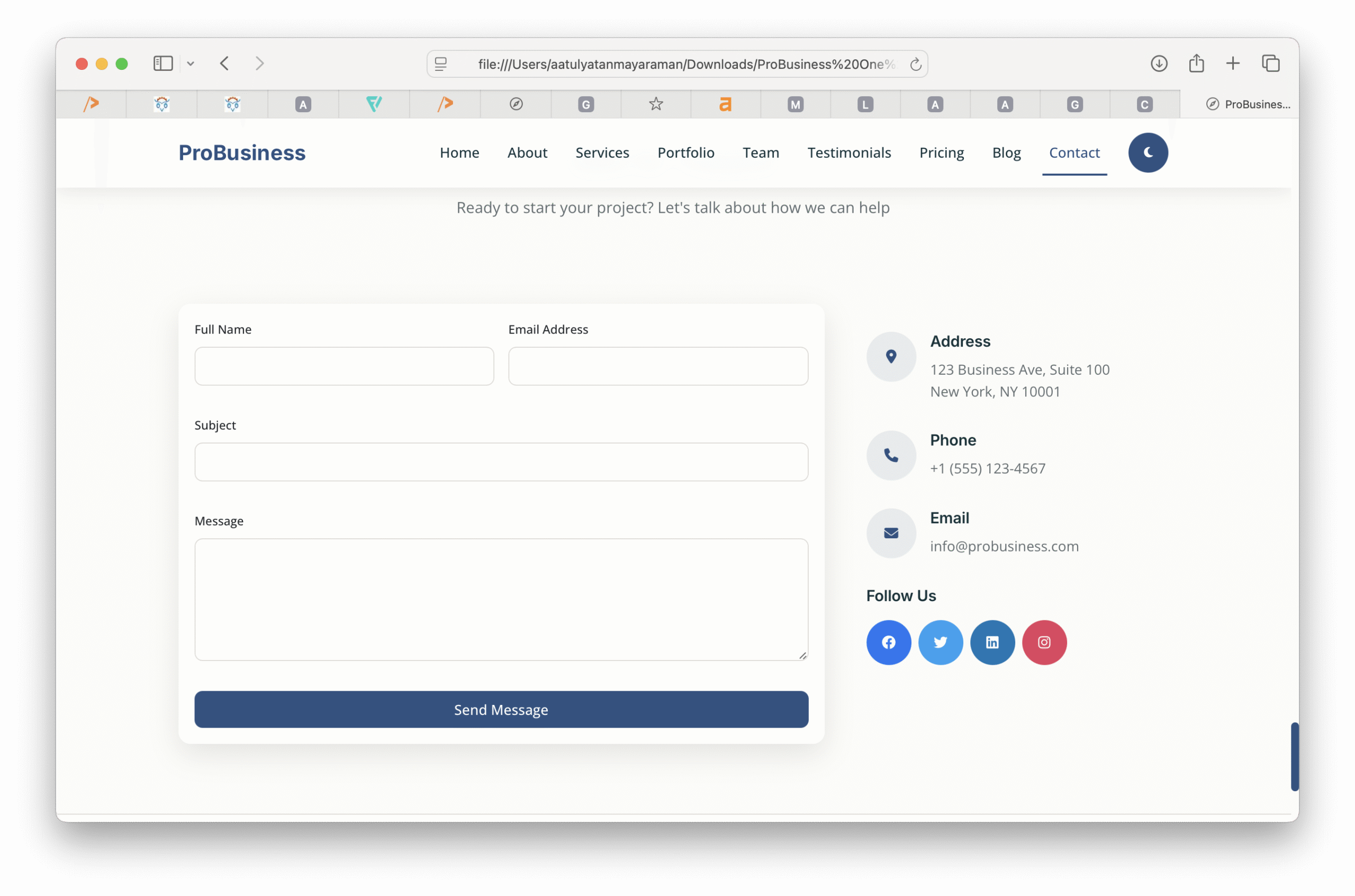Click the Safari share icon

point(1196,64)
